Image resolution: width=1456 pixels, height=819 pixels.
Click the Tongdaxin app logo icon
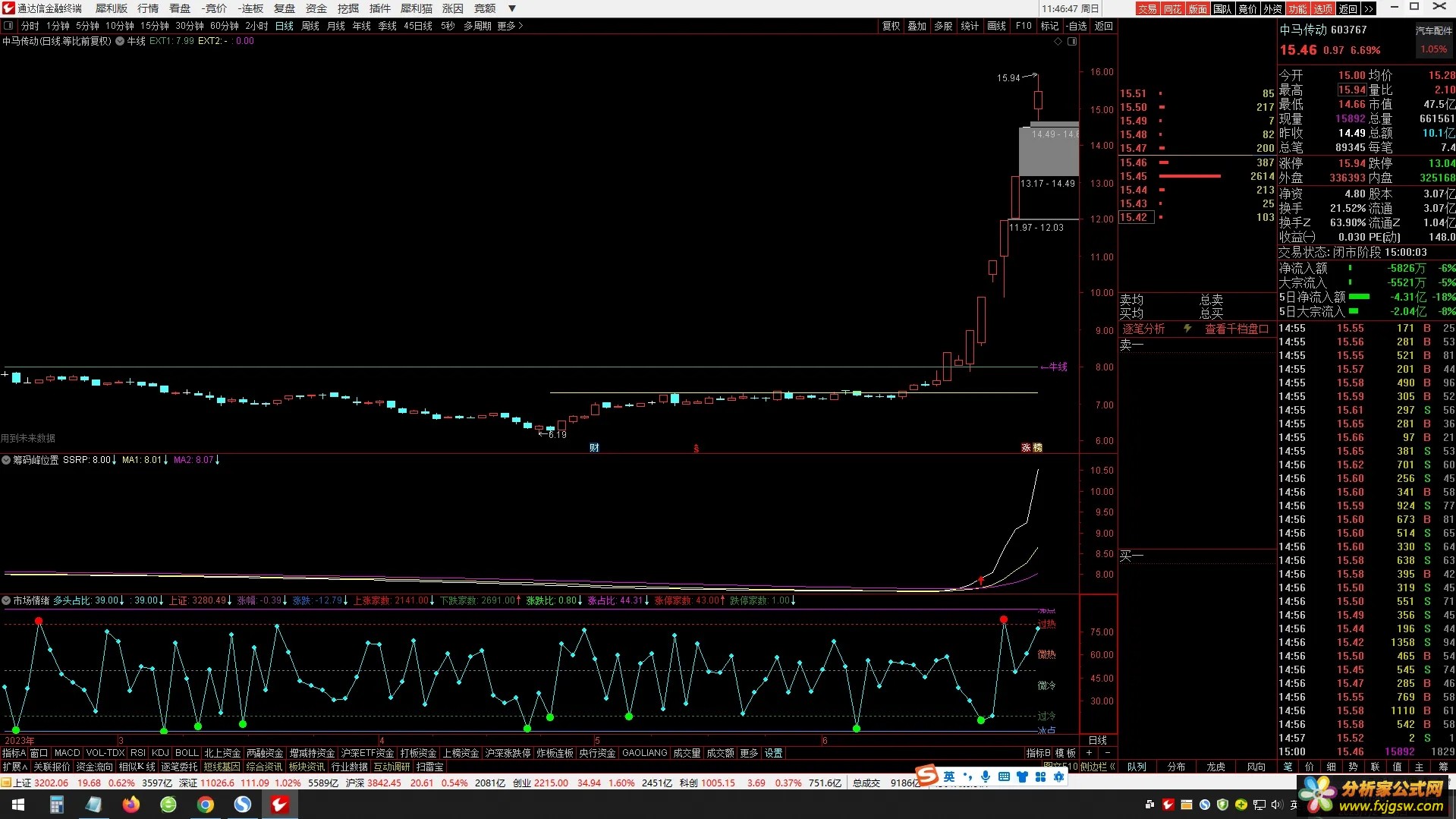tap(8, 8)
